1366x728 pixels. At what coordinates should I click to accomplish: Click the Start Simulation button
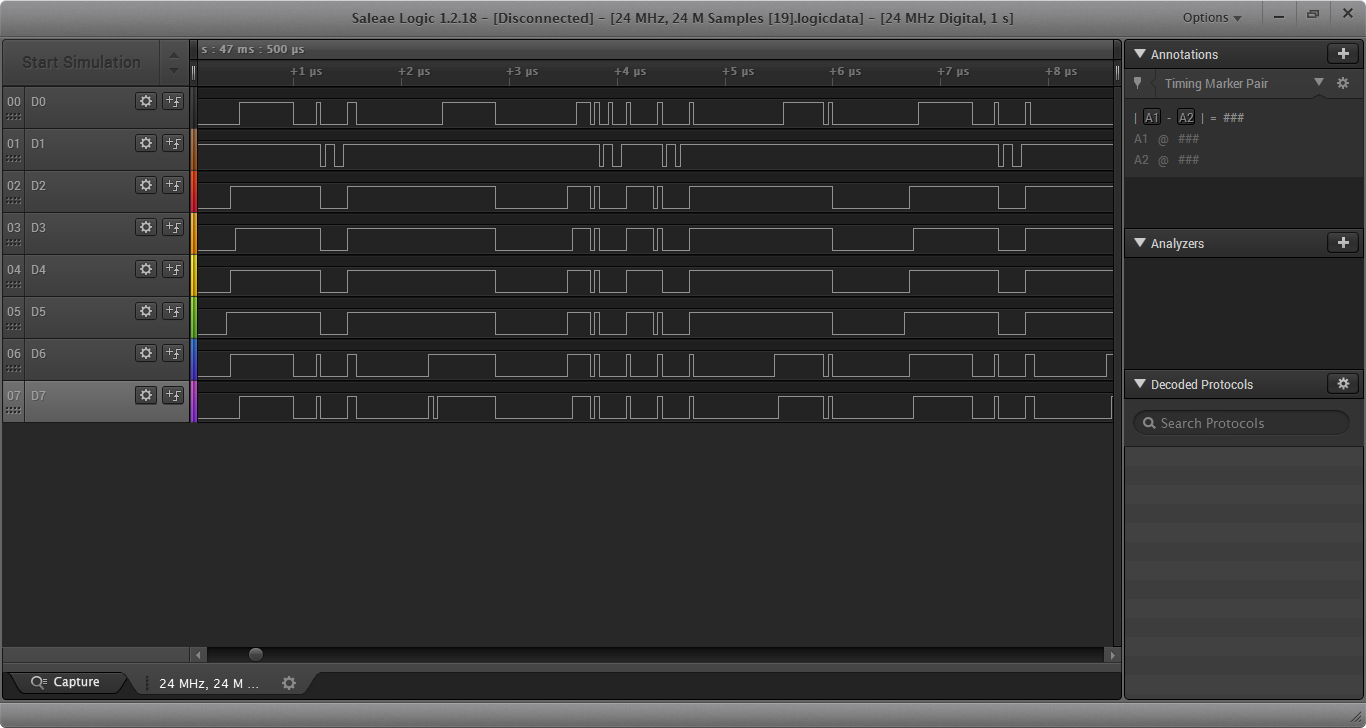coord(81,62)
